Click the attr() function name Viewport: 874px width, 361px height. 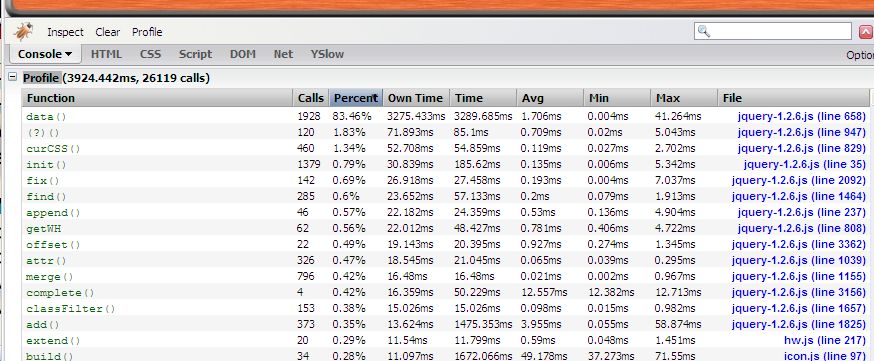(x=46, y=261)
